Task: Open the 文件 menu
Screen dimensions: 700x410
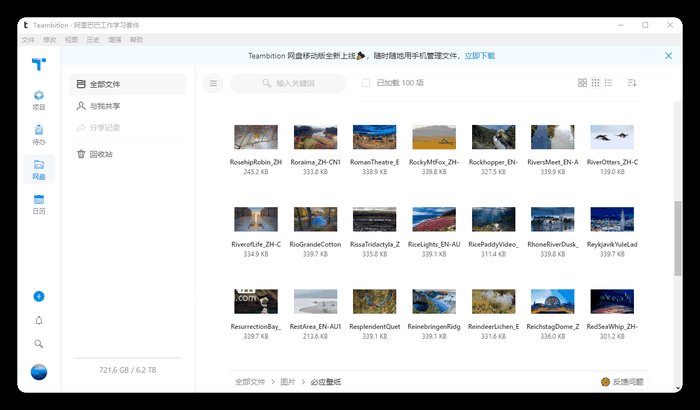Action: click(28, 40)
